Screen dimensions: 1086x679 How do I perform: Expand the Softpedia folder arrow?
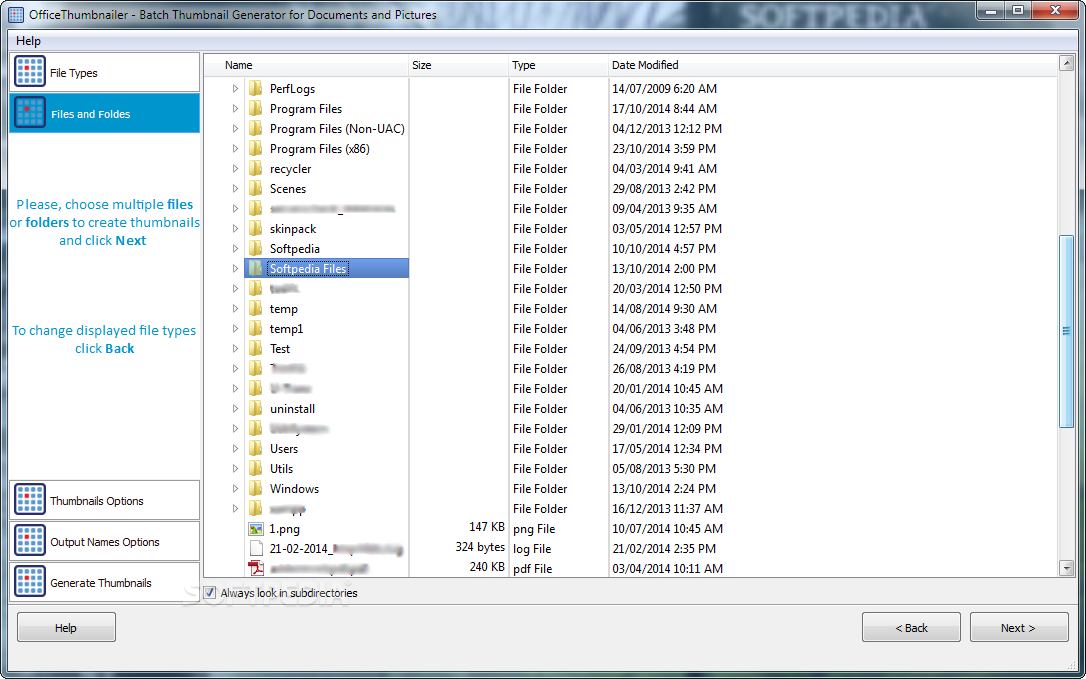click(235, 249)
